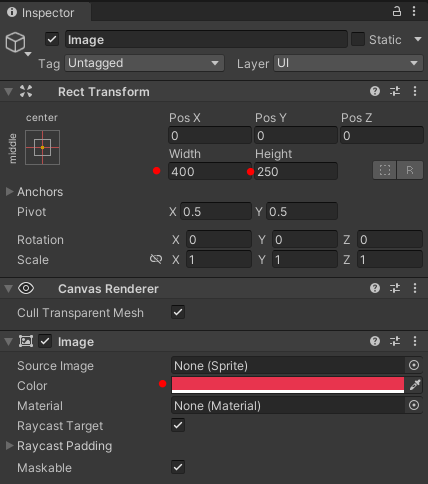The width and height of the screenshot is (428, 484).
Task: Enable the Static checkbox
Action: (358, 39)
